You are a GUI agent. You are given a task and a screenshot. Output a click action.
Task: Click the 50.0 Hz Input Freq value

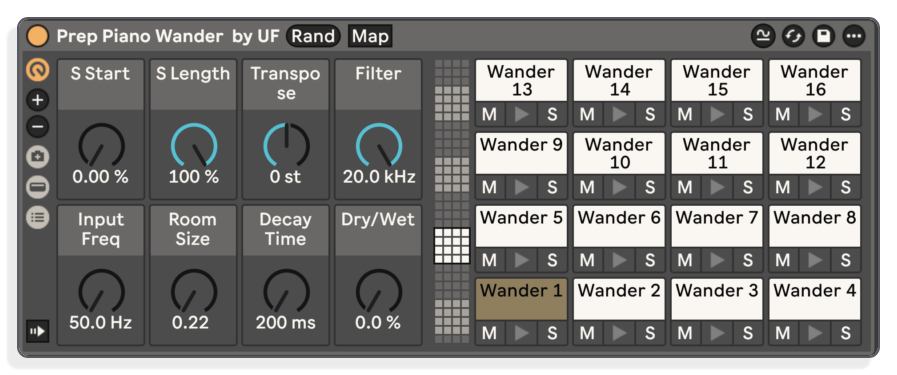tap(101, 323)
